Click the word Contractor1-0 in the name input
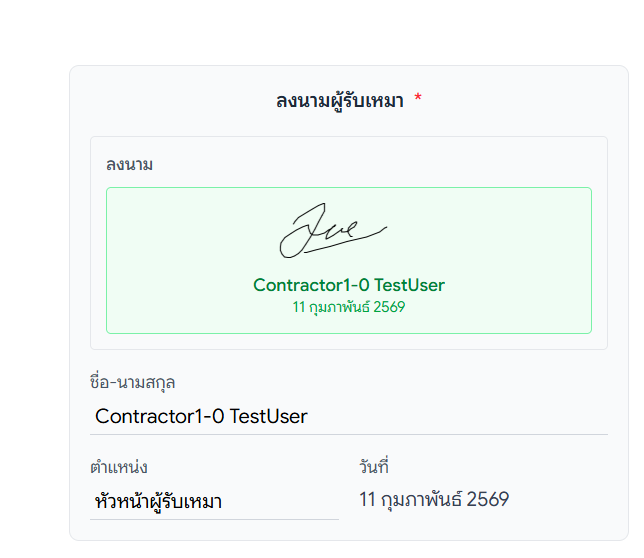The height and width of the screenshot is (558, 644). click(159, 416)
